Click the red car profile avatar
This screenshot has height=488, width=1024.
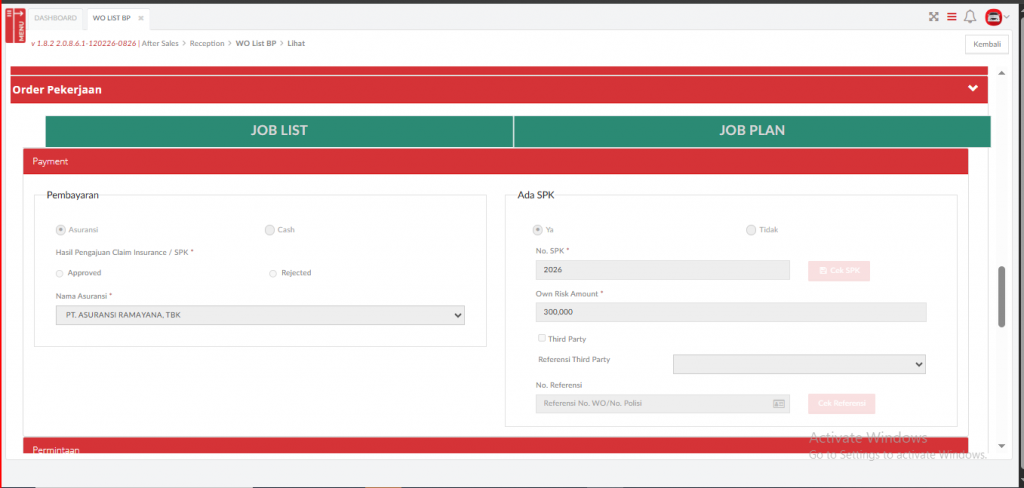tap(993, 17)
